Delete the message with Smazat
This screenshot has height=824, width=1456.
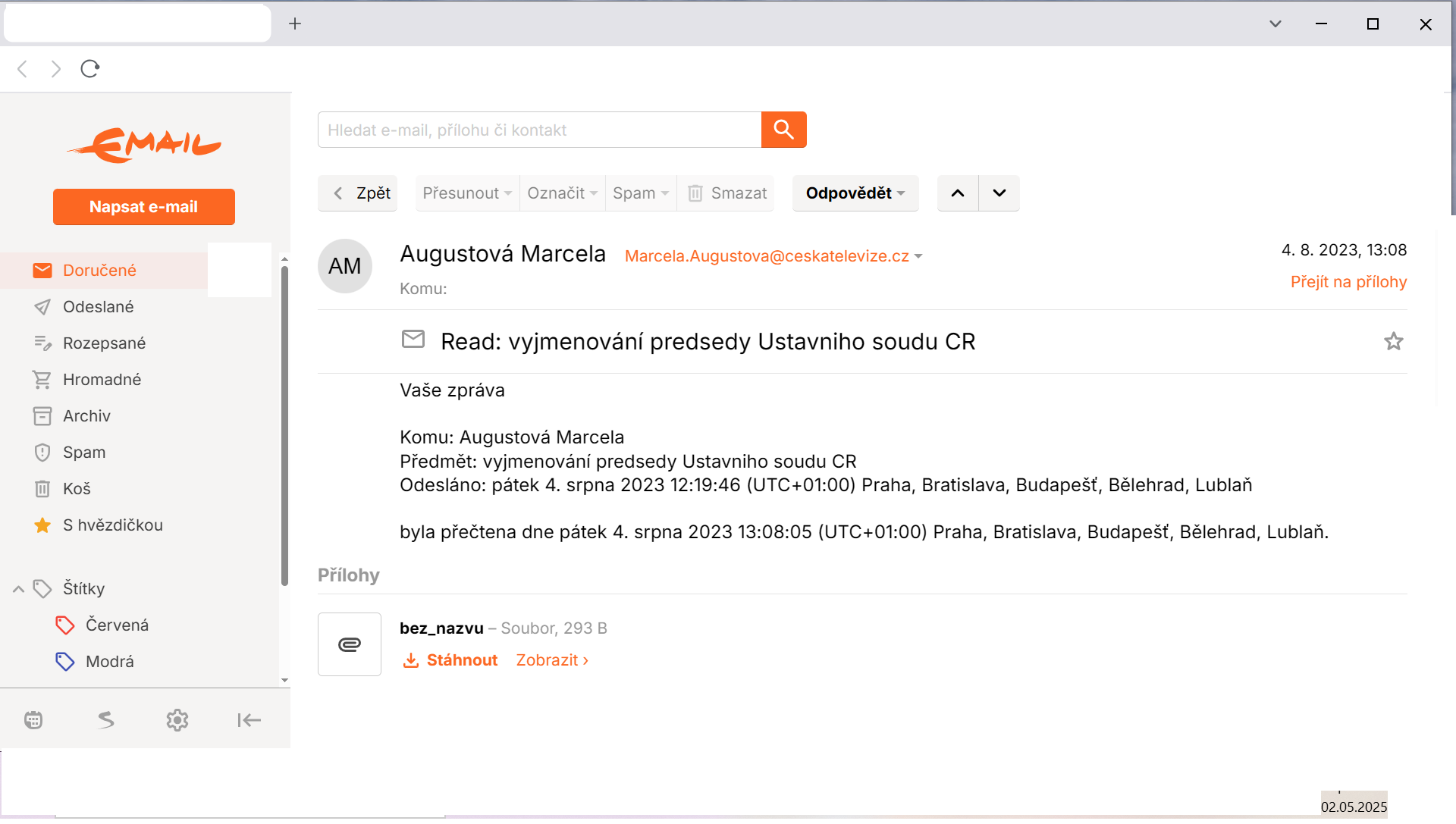click(x=726, y=193)
